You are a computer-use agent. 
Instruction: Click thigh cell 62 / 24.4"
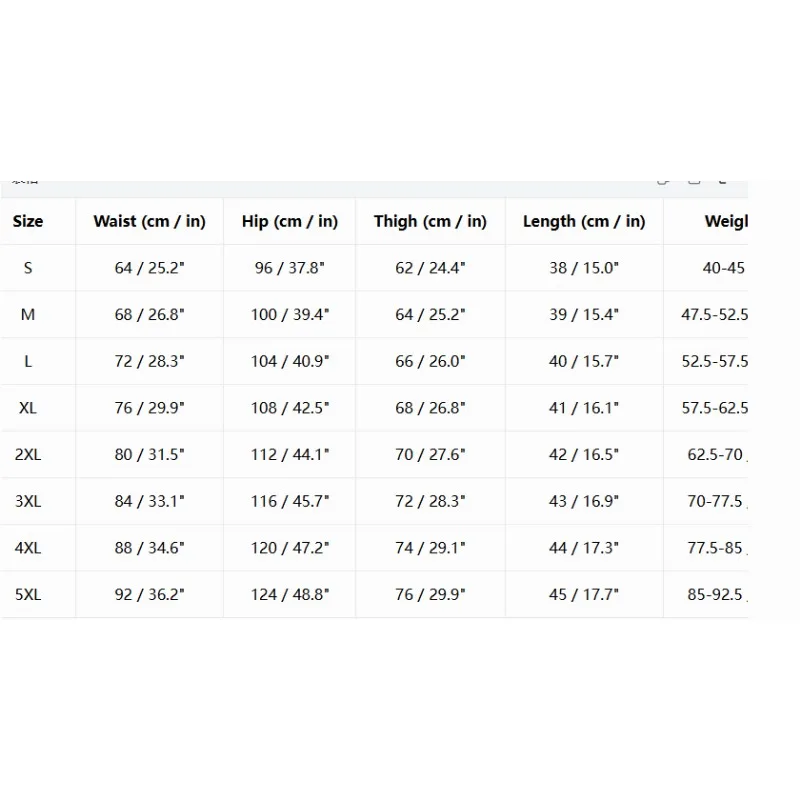pyautogui.click(x=430, y=268)
